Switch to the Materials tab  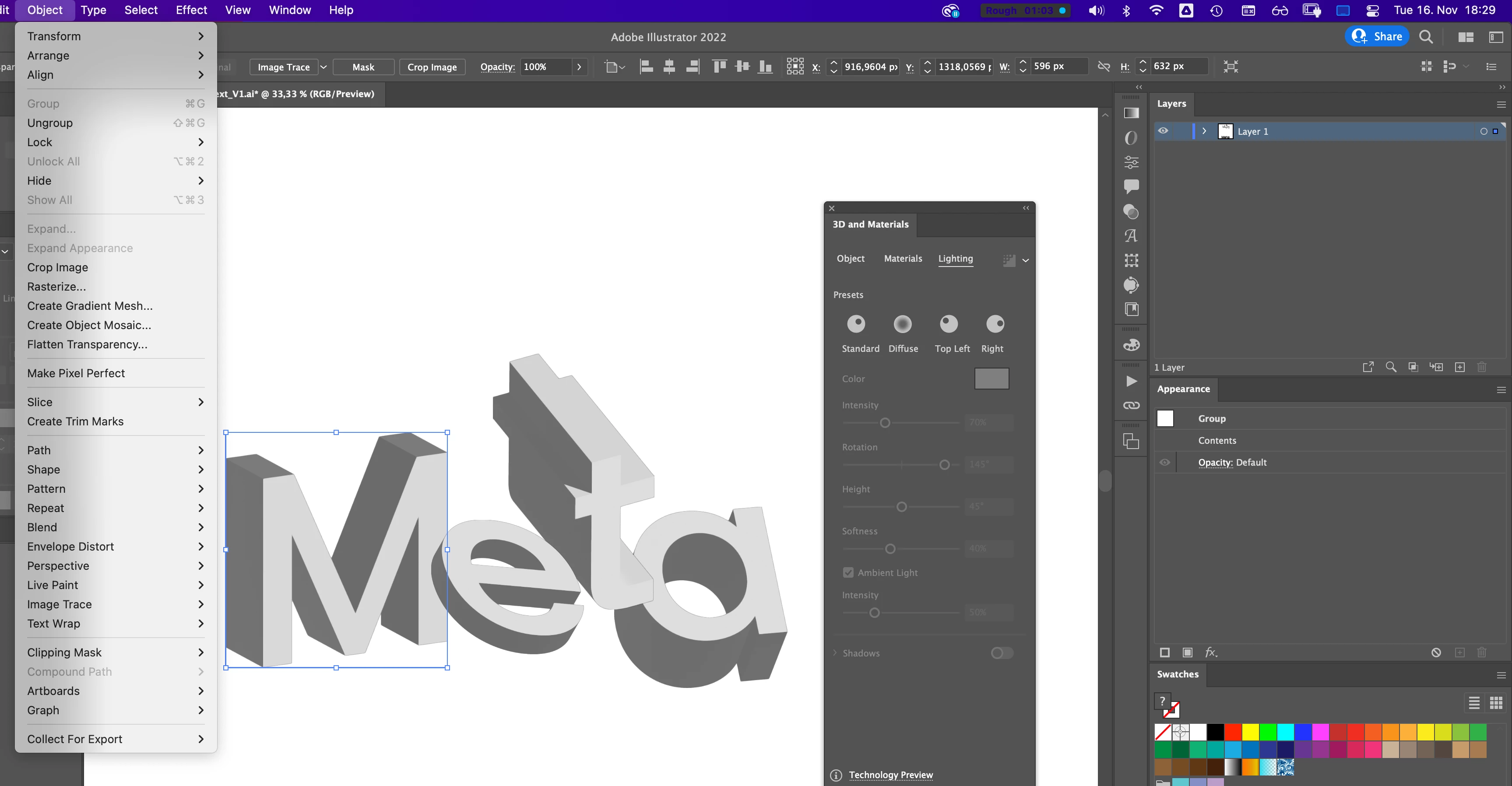[x=903, y=258]
